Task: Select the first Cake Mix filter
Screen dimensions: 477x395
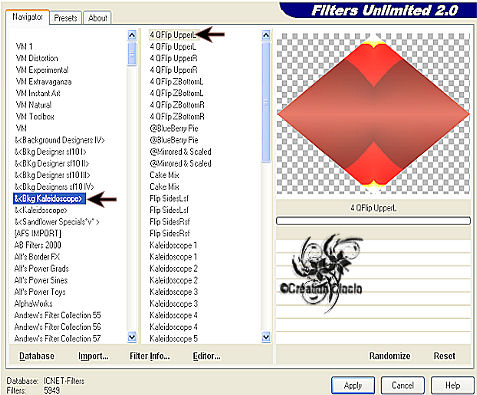Action: [165, 175]
